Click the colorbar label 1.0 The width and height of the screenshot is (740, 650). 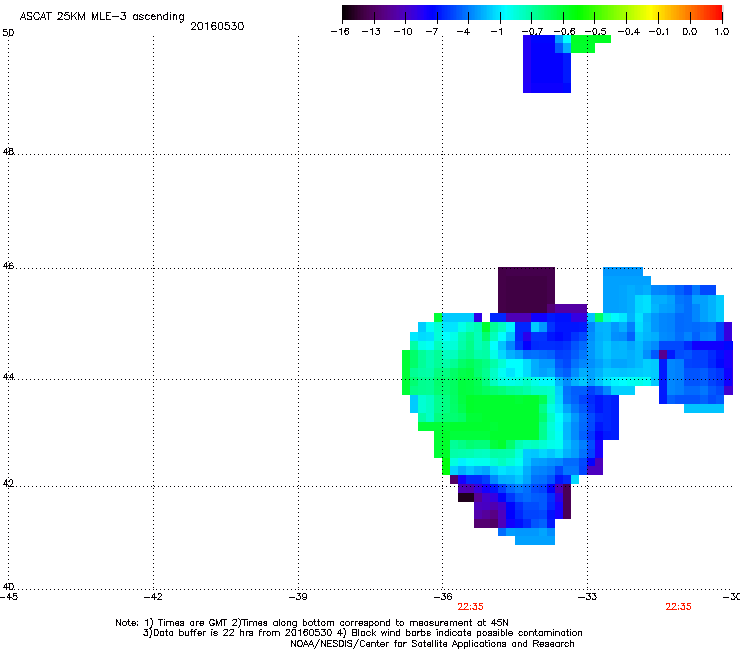click(722, 32)
